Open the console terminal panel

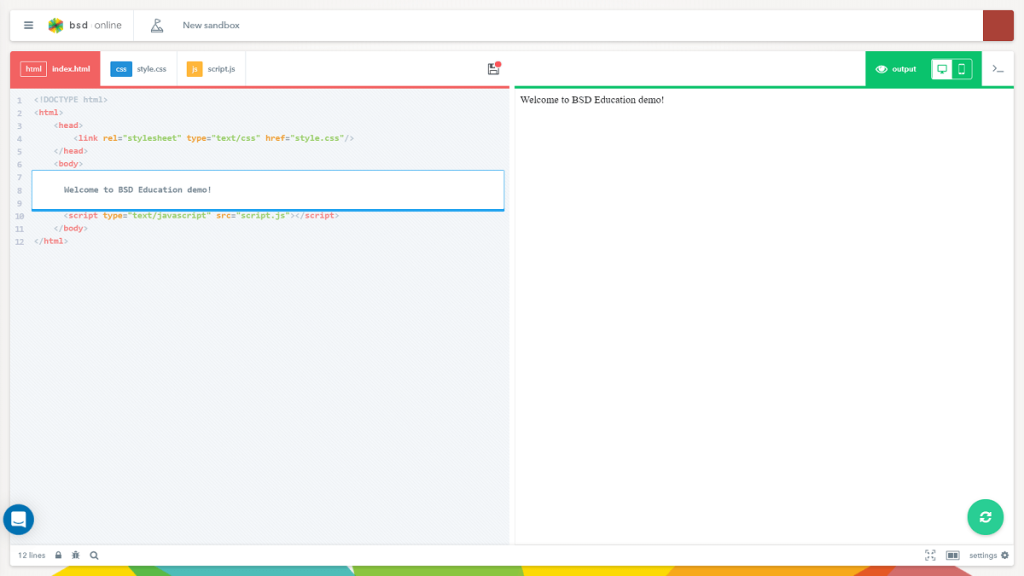click(997, 69)
